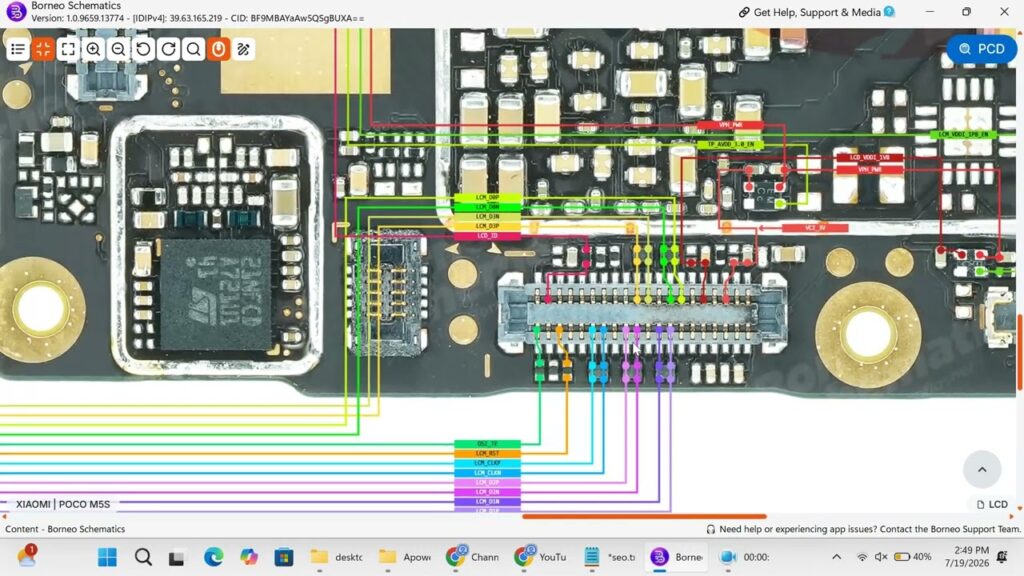Toggle the orange mouse-scroll mode button
This screenshot has width=1024, height=576.
[219, 49]
